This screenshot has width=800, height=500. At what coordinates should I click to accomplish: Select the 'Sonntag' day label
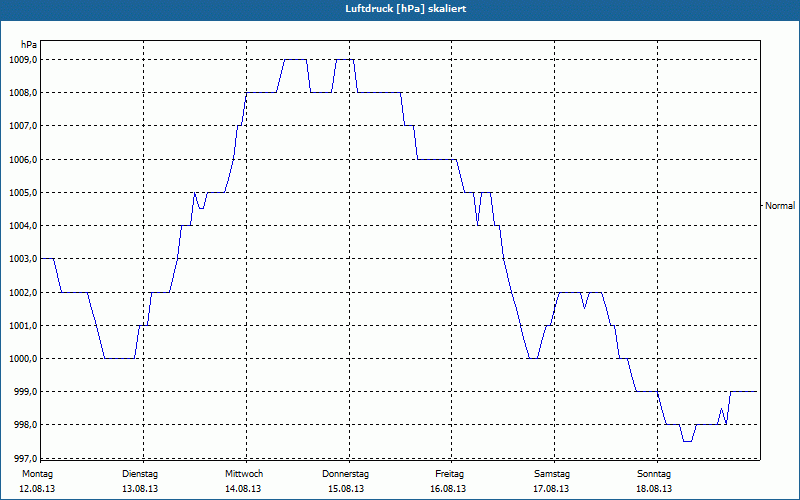(654, 474)
